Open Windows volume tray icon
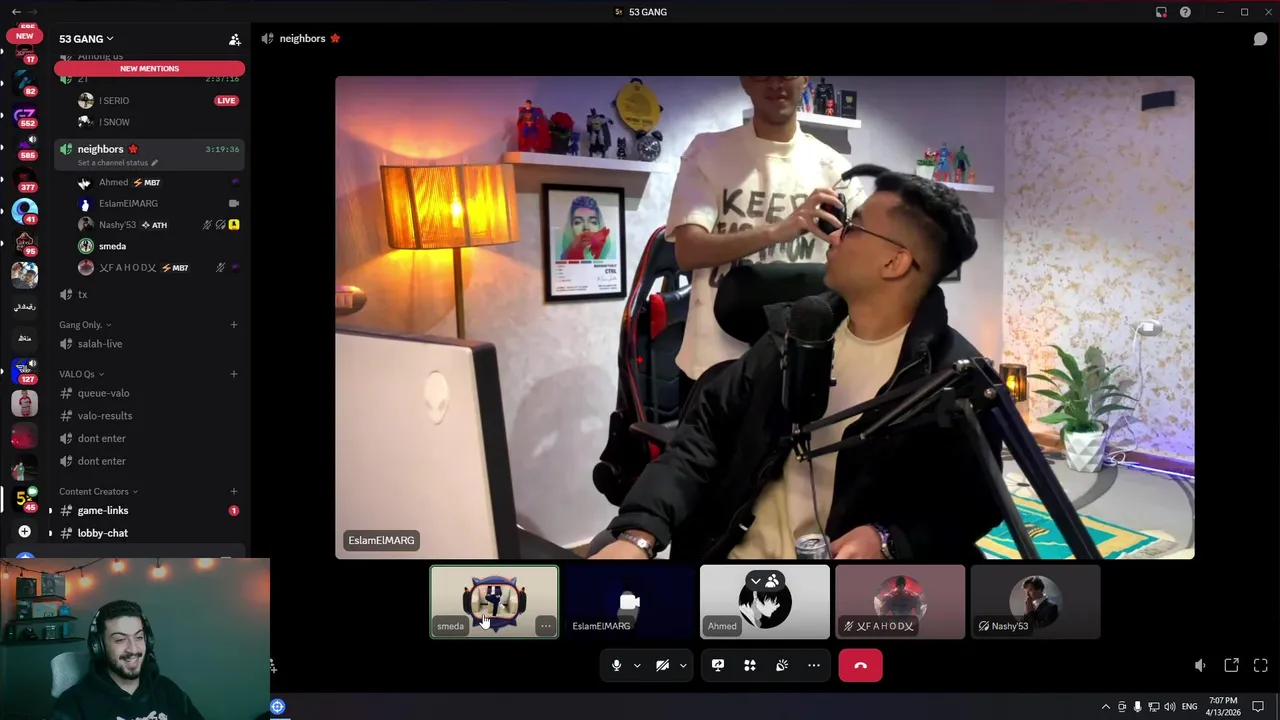The width and height of the screenshot is (1280, 720). [x=1170, y=707]
